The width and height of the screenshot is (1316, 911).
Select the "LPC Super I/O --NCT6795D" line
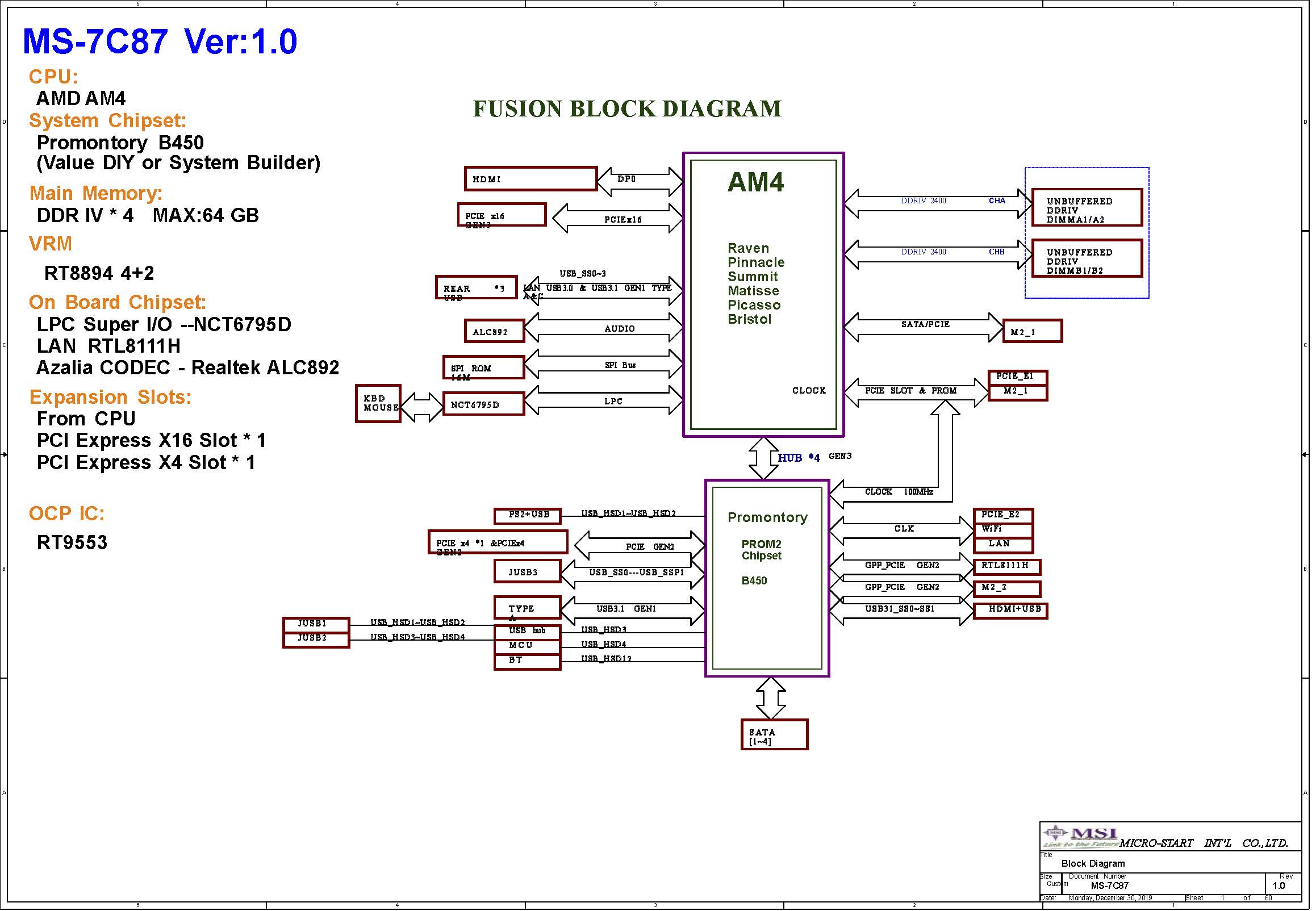point(164,324)
